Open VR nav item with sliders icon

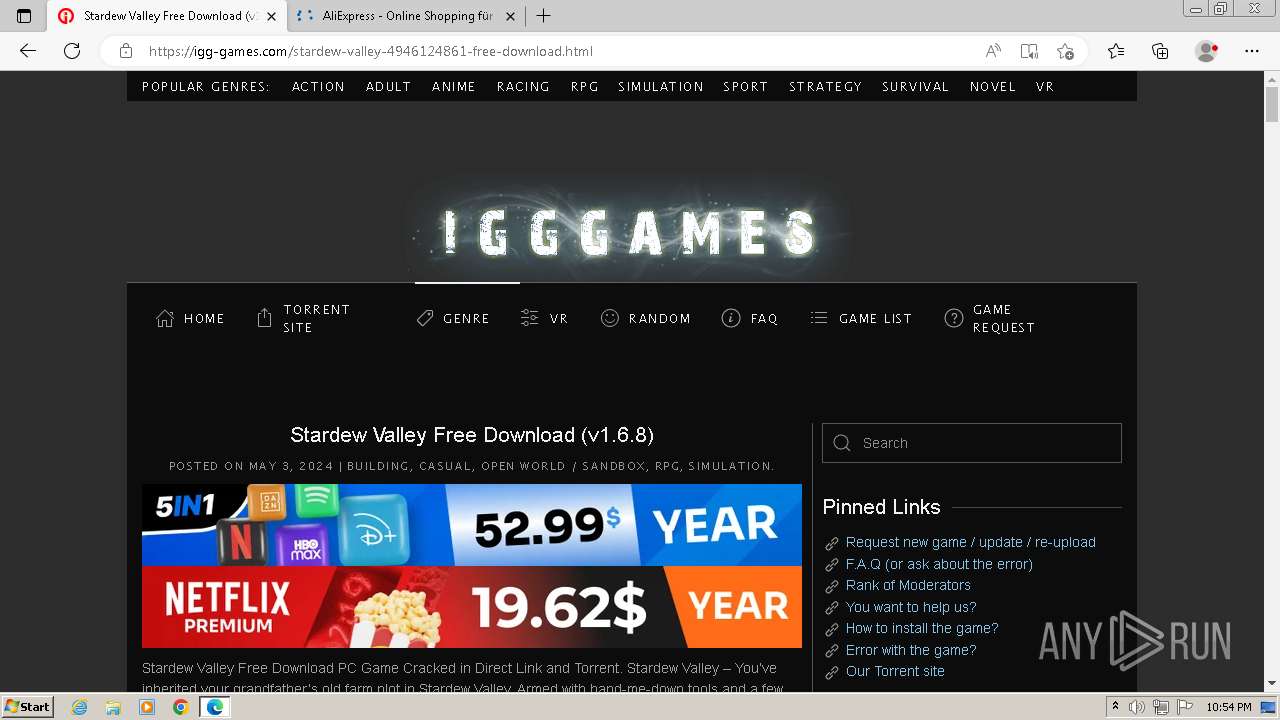click(545, 319)
